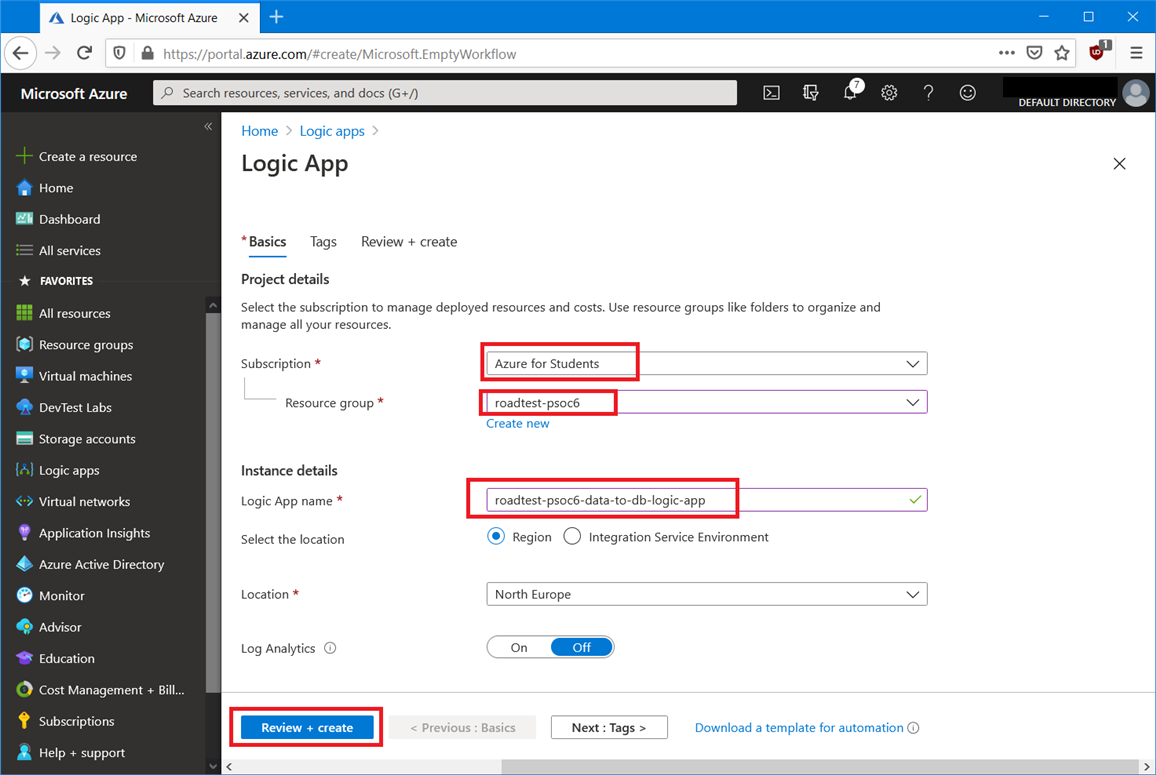This screenshot has width=1156, height=775.
Task: Switch to Review + create tab
Action: tap(409, 242)
